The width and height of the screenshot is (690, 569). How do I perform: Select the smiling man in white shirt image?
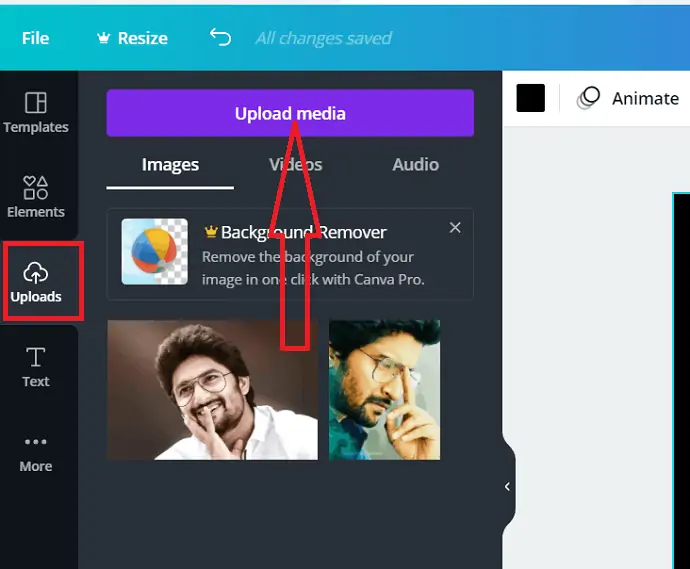tap(213, 390)
